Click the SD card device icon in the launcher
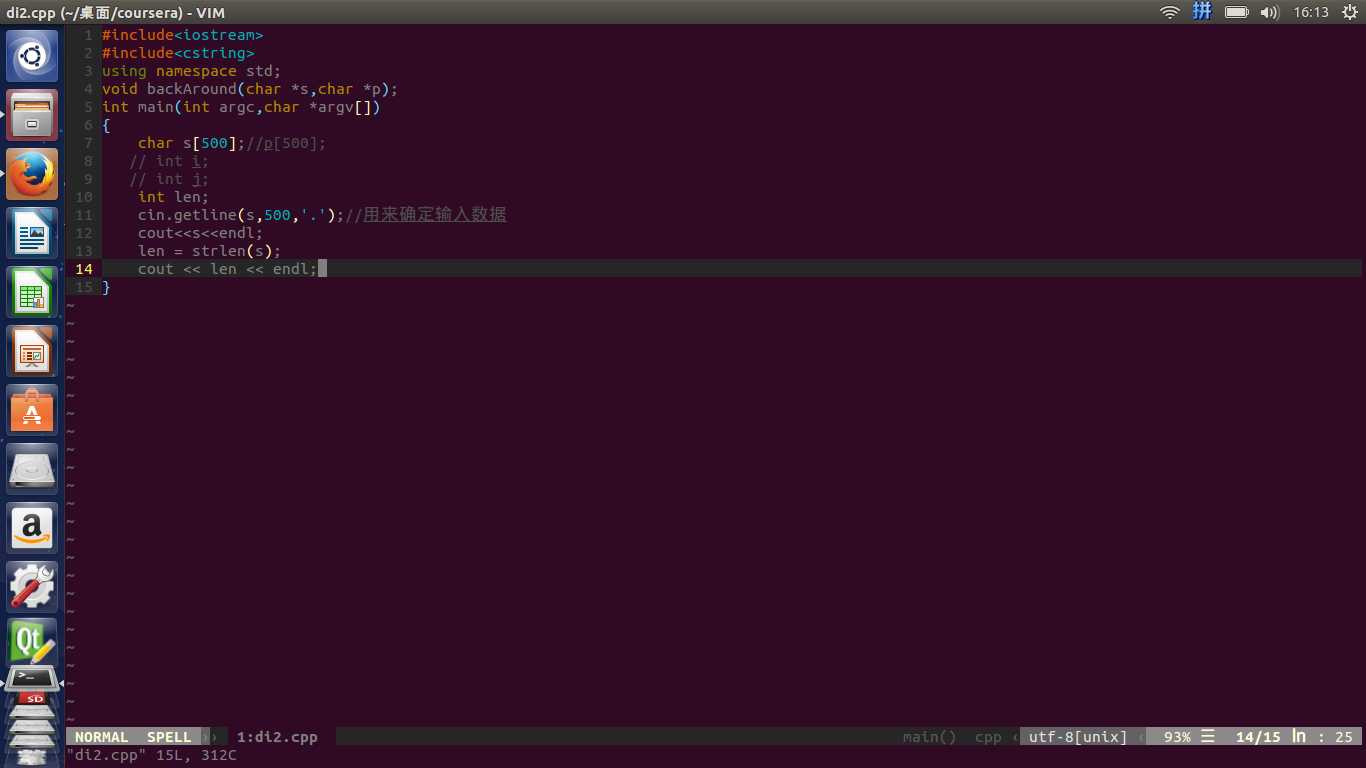The image size is (1366, 768). (34, 699)
